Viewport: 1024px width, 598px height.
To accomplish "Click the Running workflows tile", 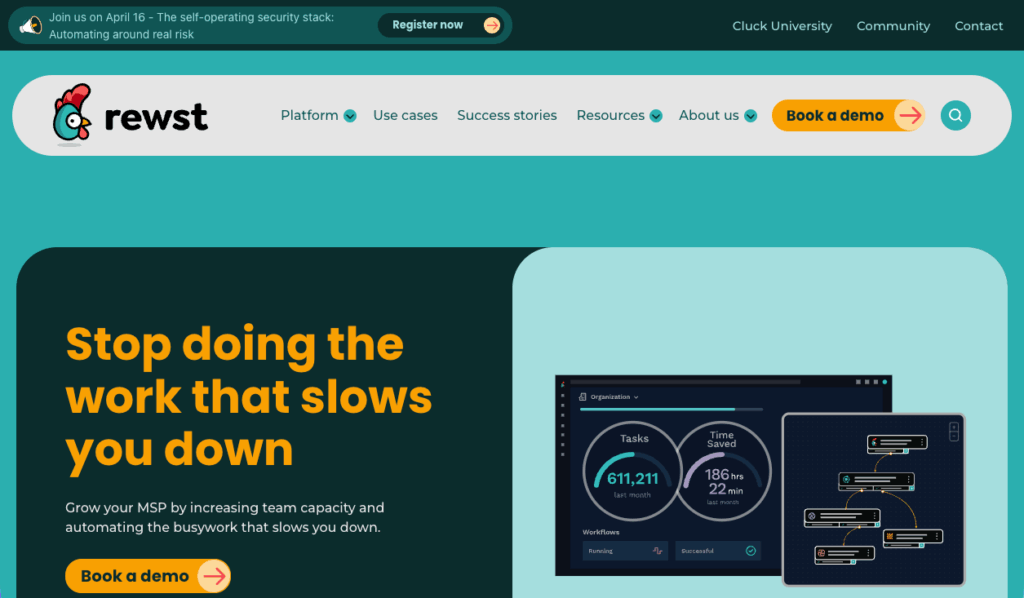I will pos(625,551).
